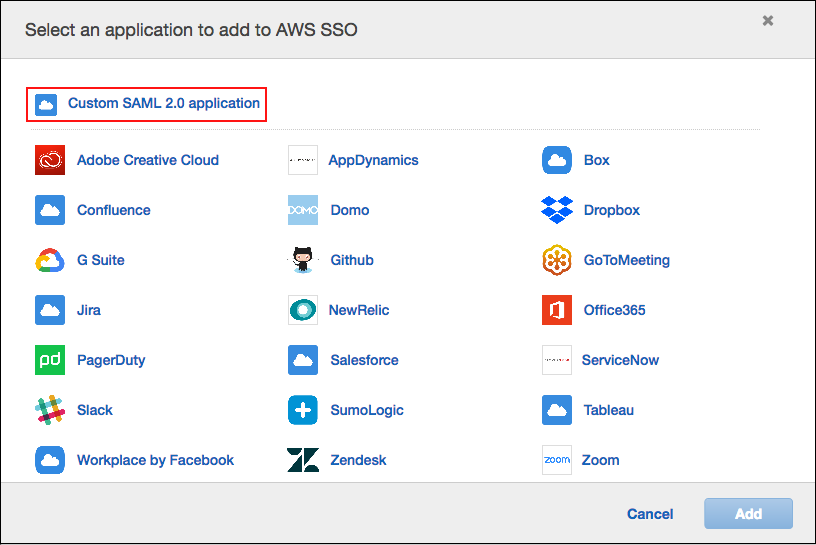Choose the AppDynamics application name
816x545 pixels.
(373, 160)
